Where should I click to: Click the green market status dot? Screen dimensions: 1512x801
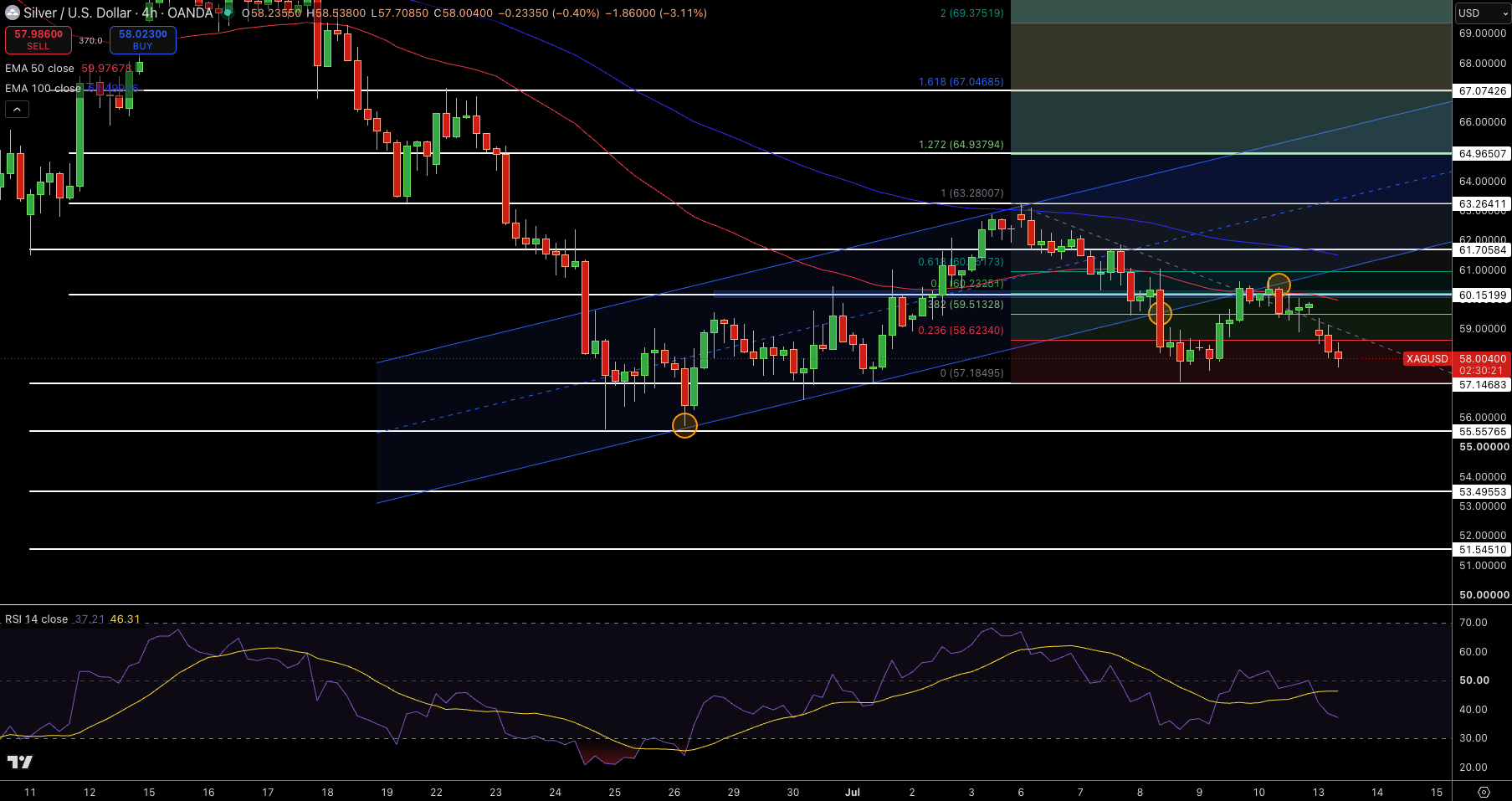(x=228, y=13)
